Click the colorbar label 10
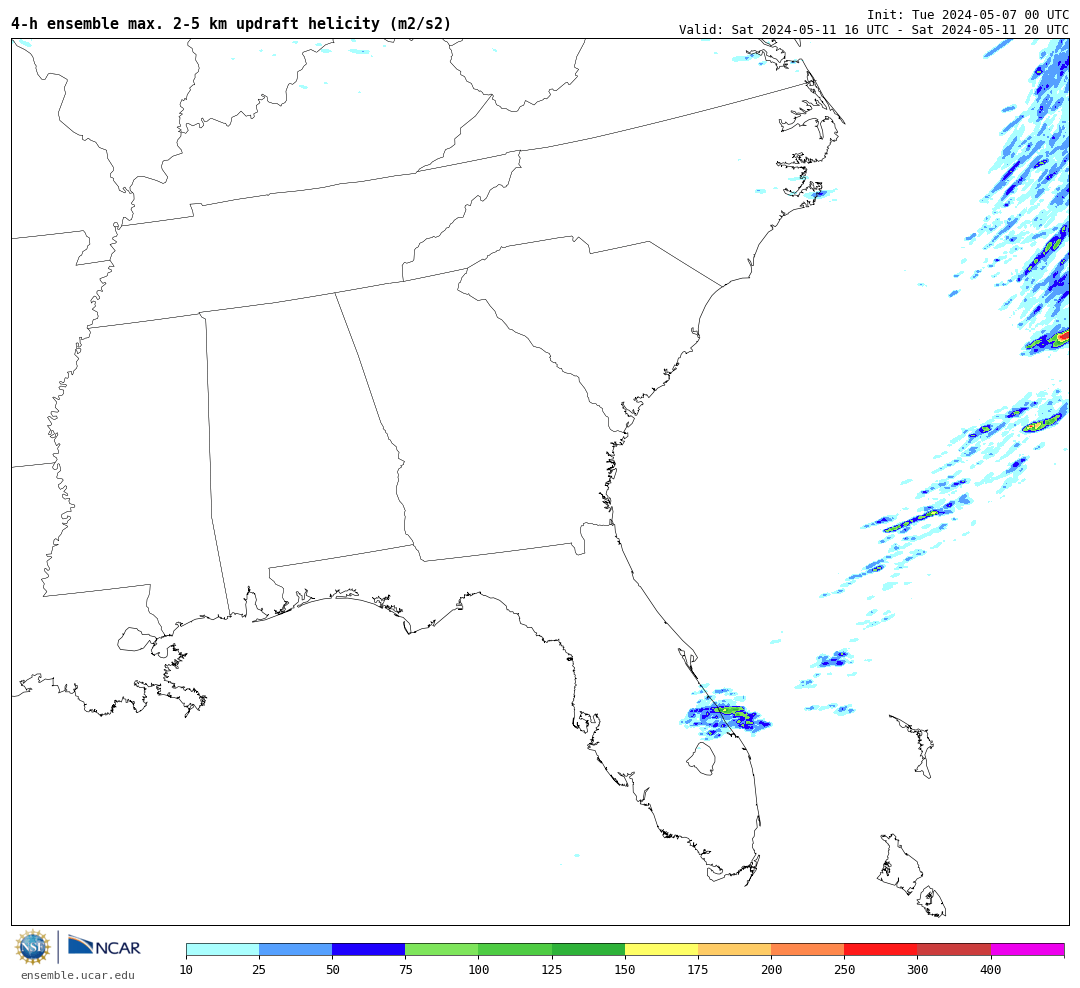 pyautogui.click(x=186, y=969)
